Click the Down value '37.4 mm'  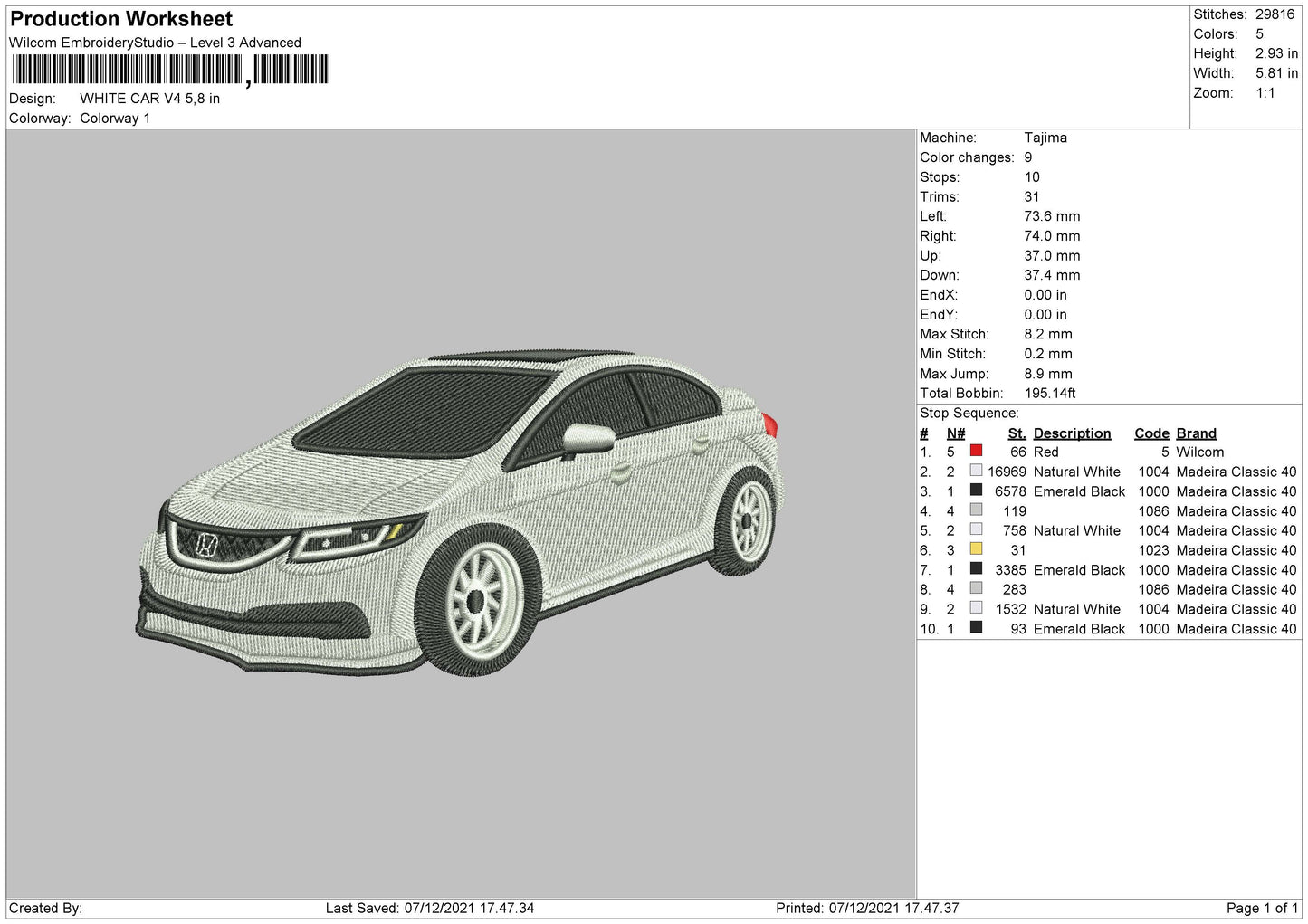1052,275
